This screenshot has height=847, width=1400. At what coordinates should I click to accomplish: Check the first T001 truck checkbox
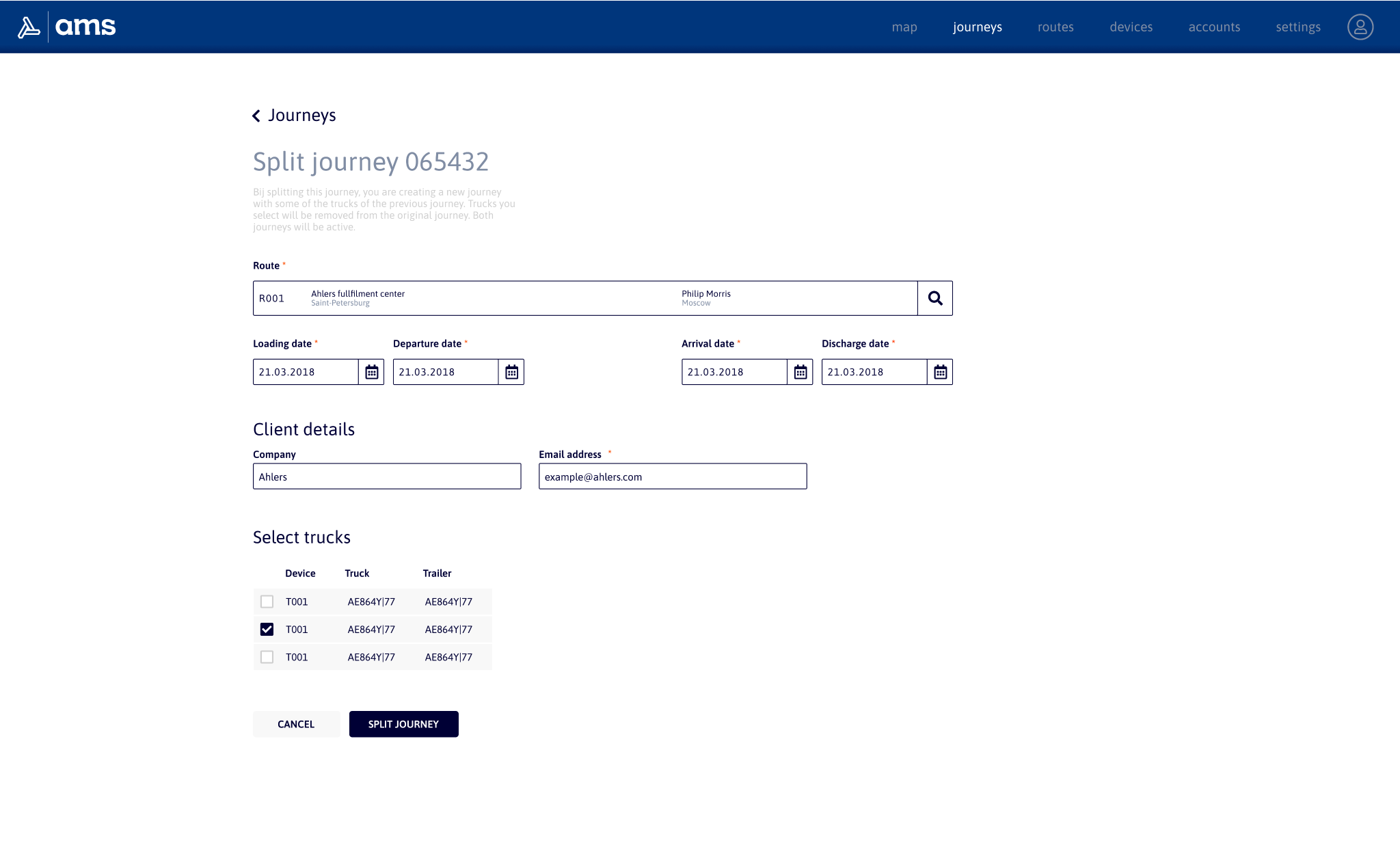coord(267,602)
